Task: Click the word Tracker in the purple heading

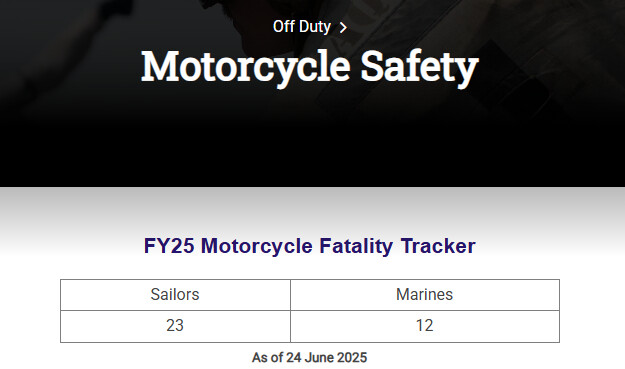Action: tap(438, 245)
